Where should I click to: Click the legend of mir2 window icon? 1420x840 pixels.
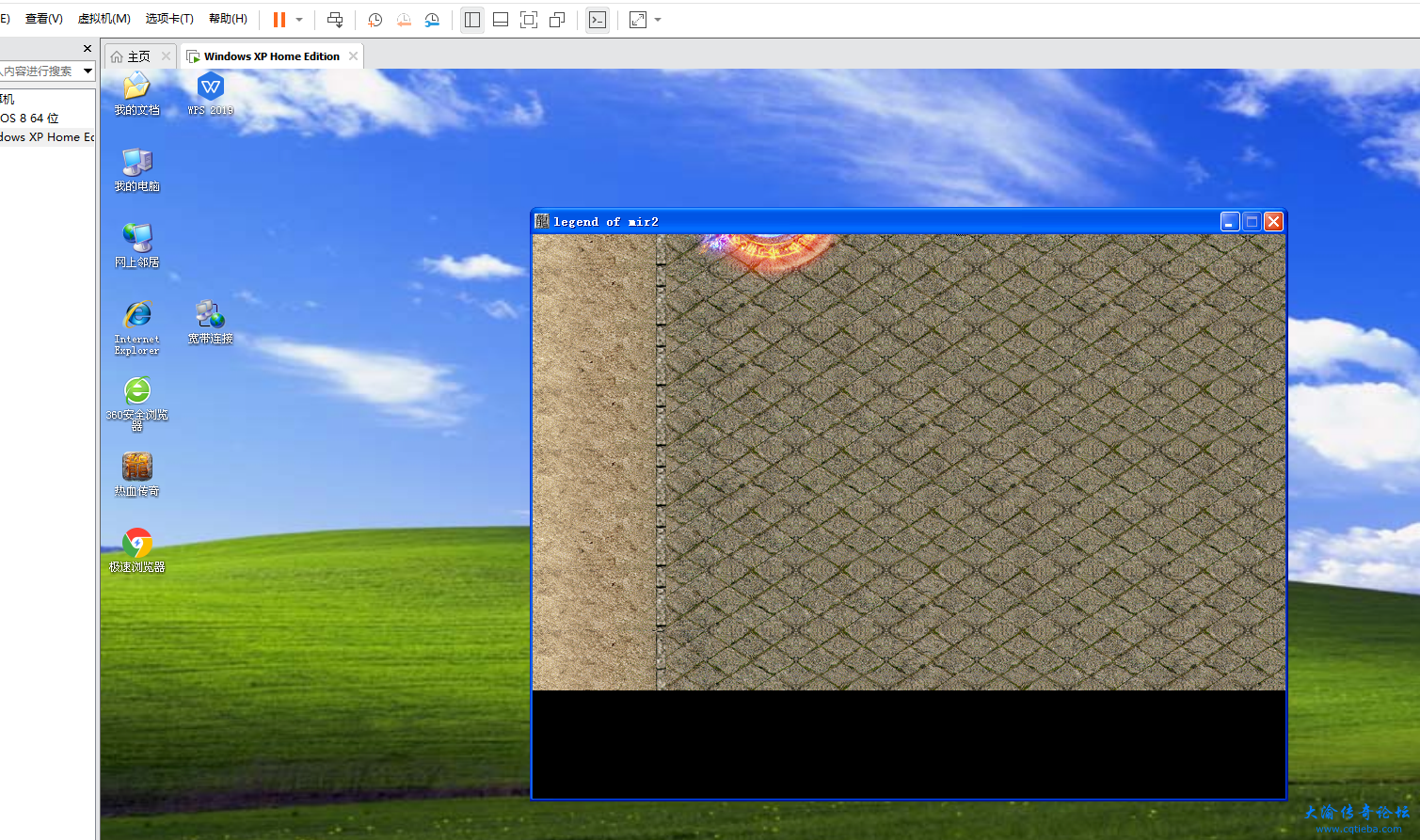(x=542, y=221)
